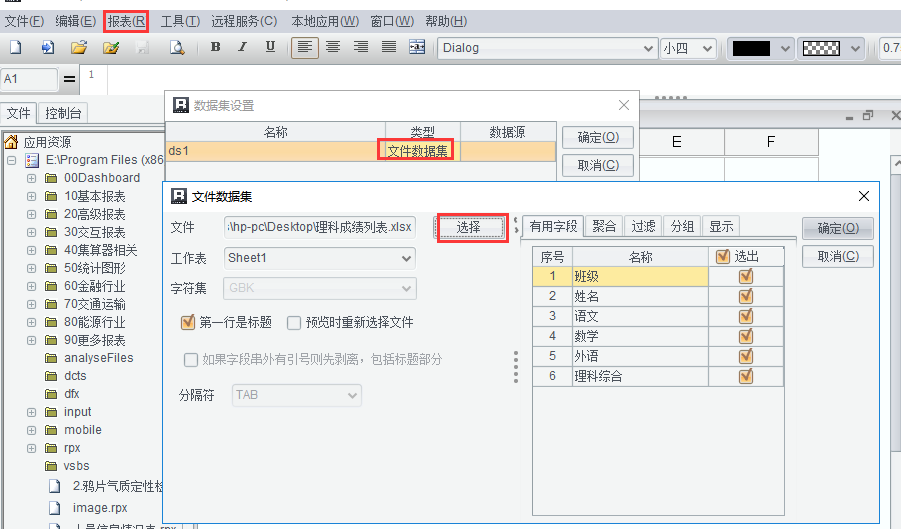Select the 理科综合 field name cell
The image size is (901, 529).
click(x=640, y=376)
